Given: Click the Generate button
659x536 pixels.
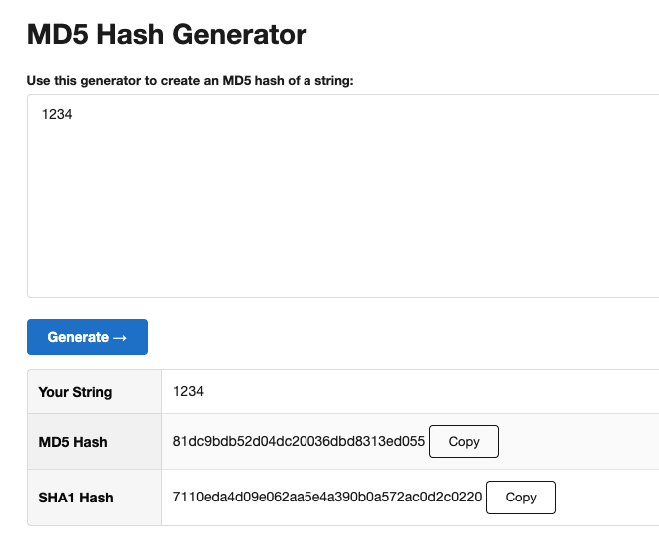Looking at the screenshot, I should [87, 337].
